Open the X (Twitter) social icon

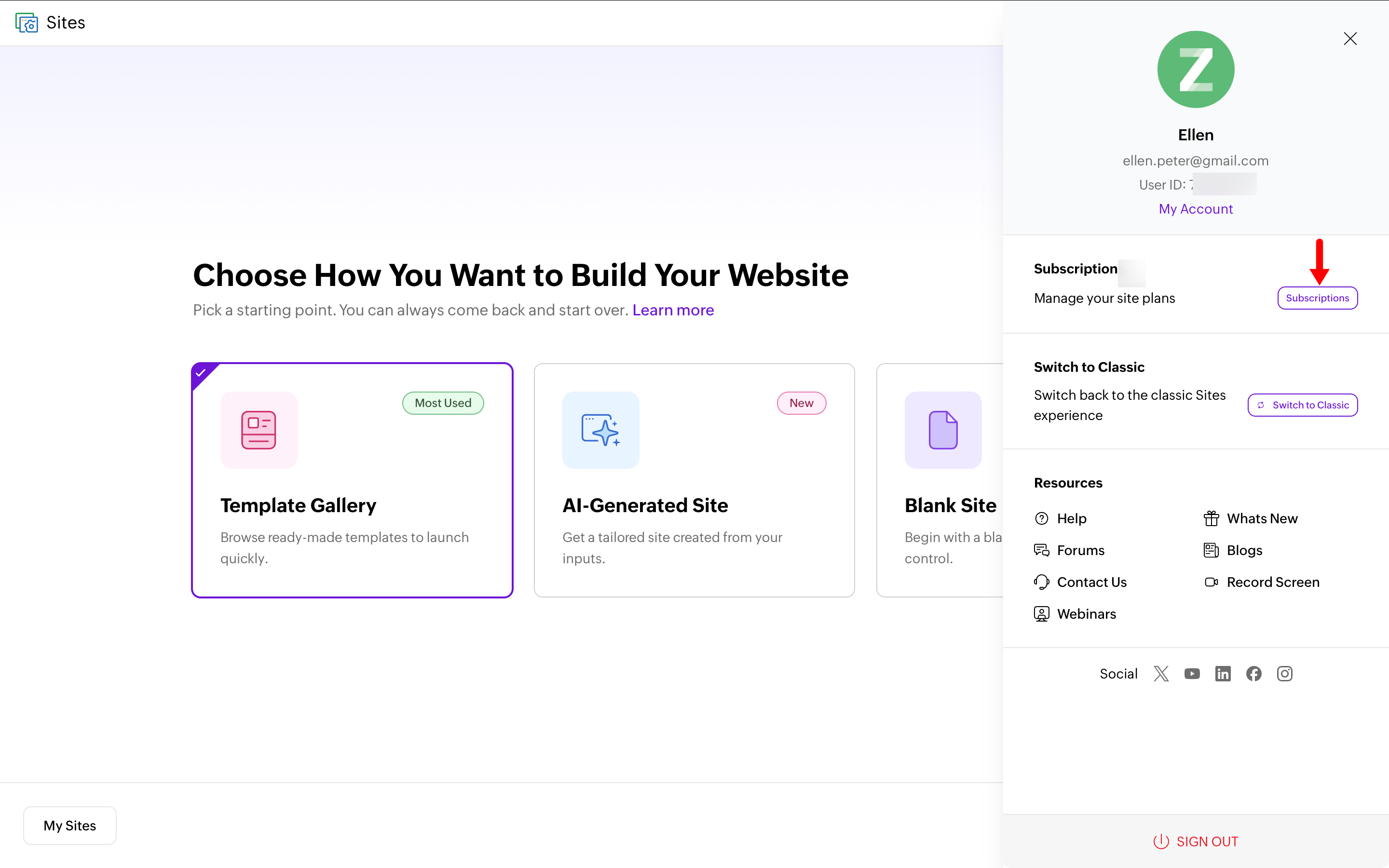1161,673
